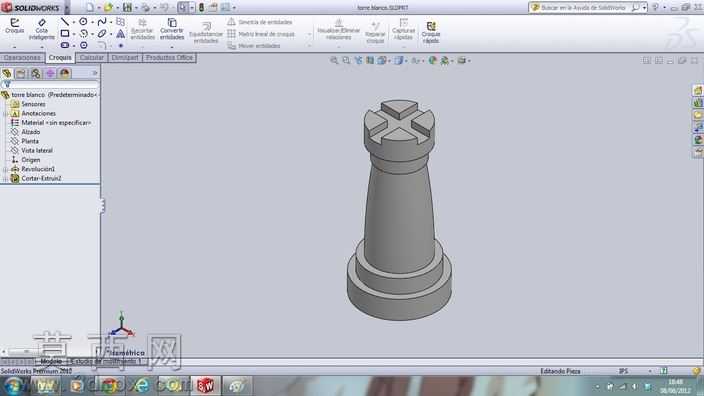Expand the Cortar-Extruir2 feature node
This screenshot has width=704, height=396.
(x=5, y=179)
